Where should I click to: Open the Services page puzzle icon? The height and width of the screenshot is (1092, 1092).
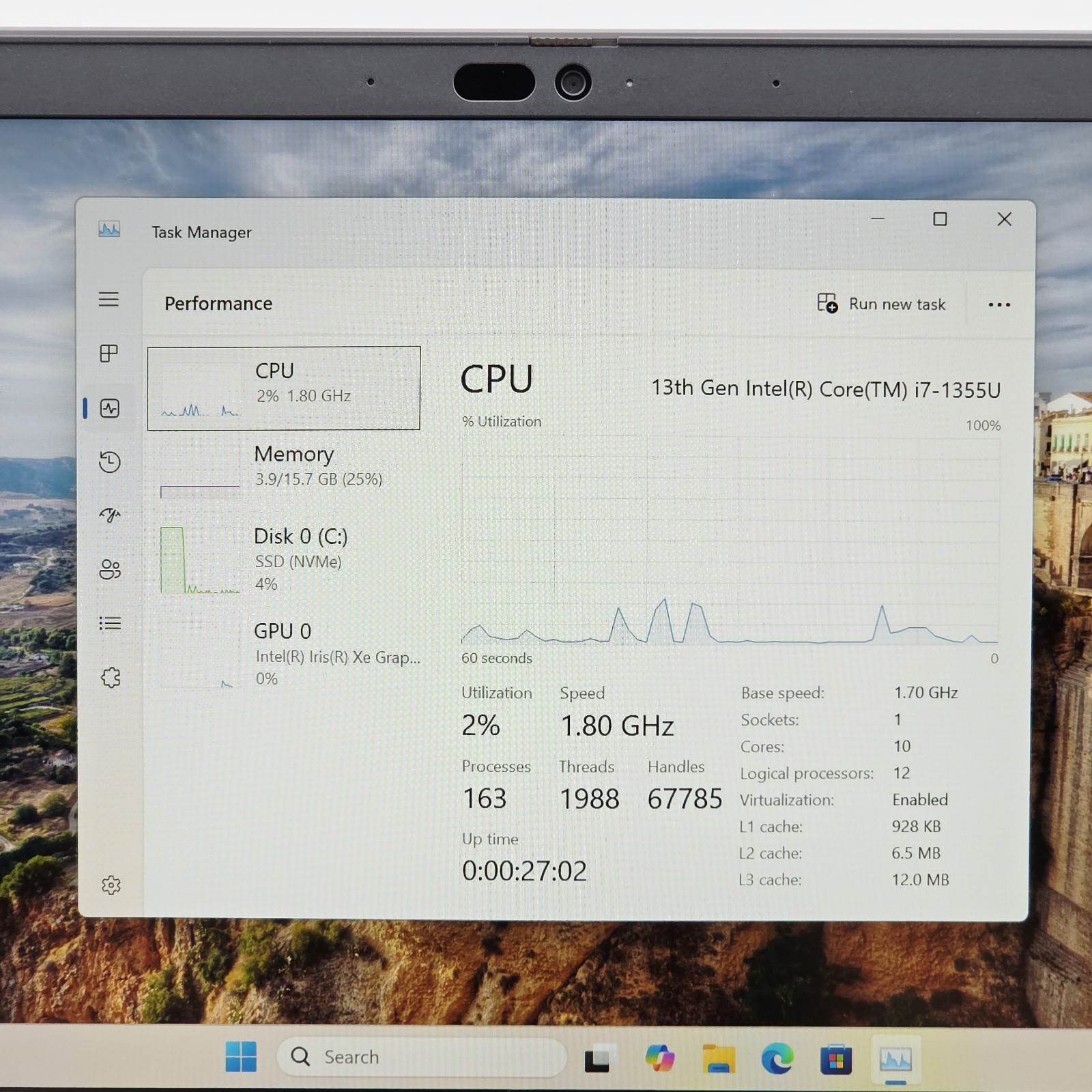tap(111, 677)
